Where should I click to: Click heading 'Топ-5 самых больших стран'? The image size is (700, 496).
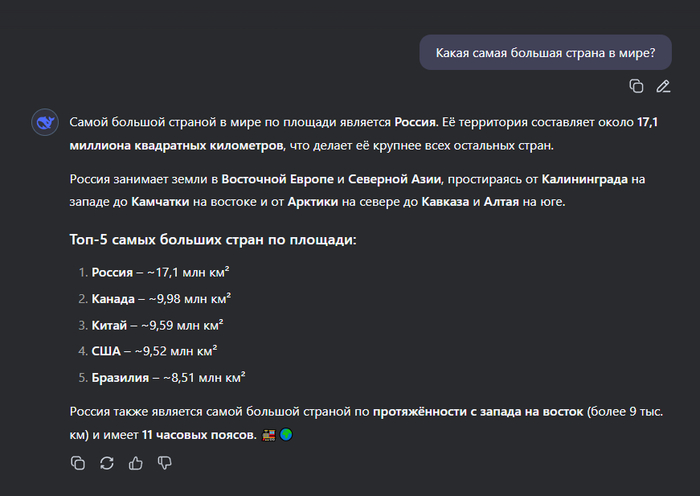213,240
